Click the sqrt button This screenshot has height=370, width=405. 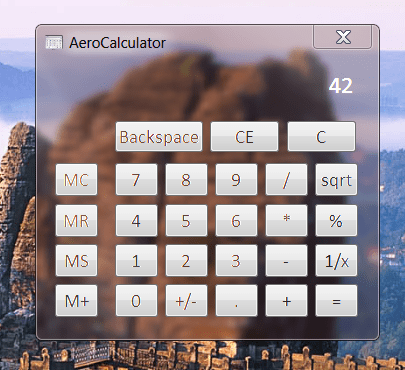click(x=336, y=180)
